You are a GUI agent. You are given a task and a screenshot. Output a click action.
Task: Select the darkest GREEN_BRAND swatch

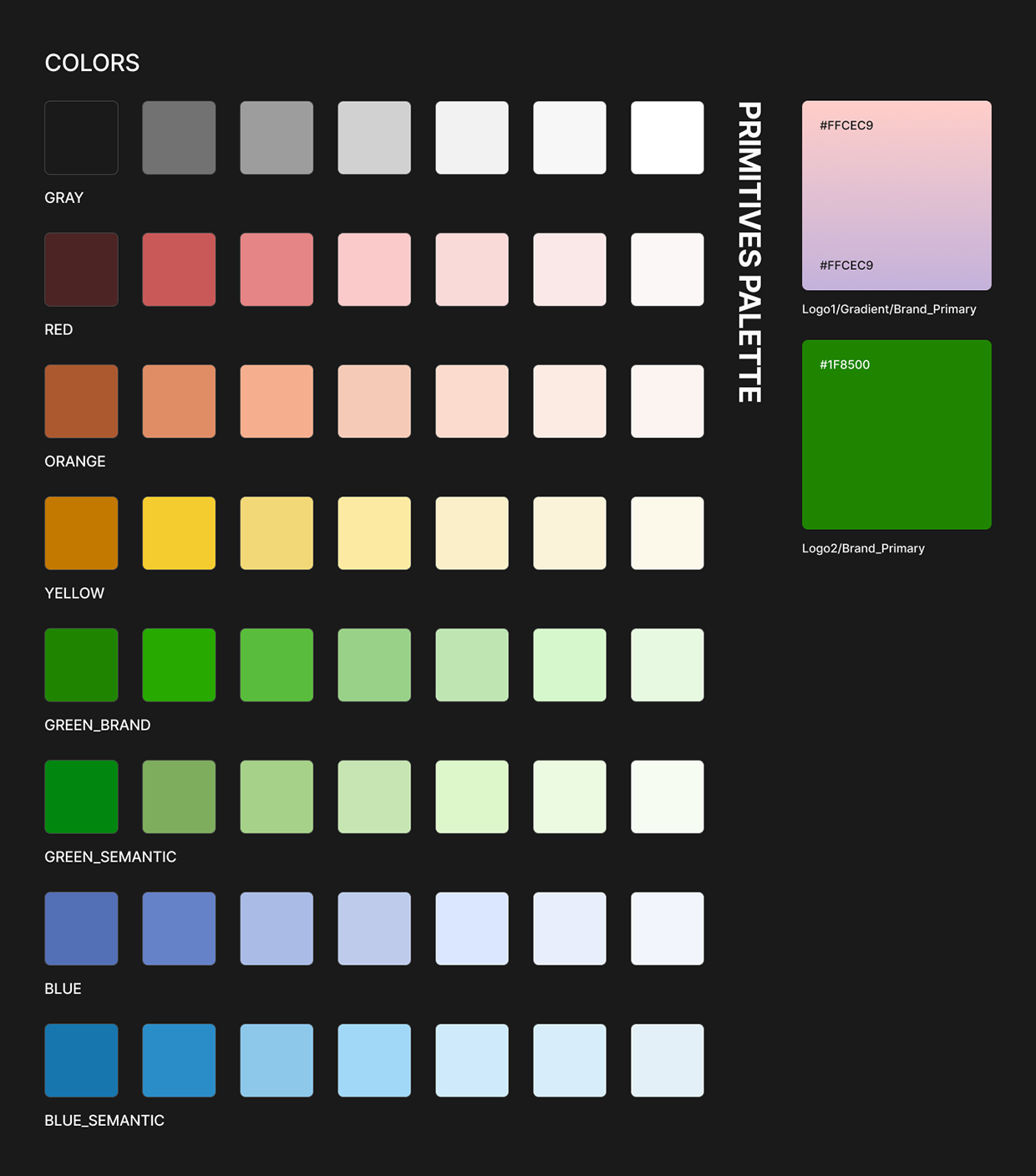click(81, 664)
